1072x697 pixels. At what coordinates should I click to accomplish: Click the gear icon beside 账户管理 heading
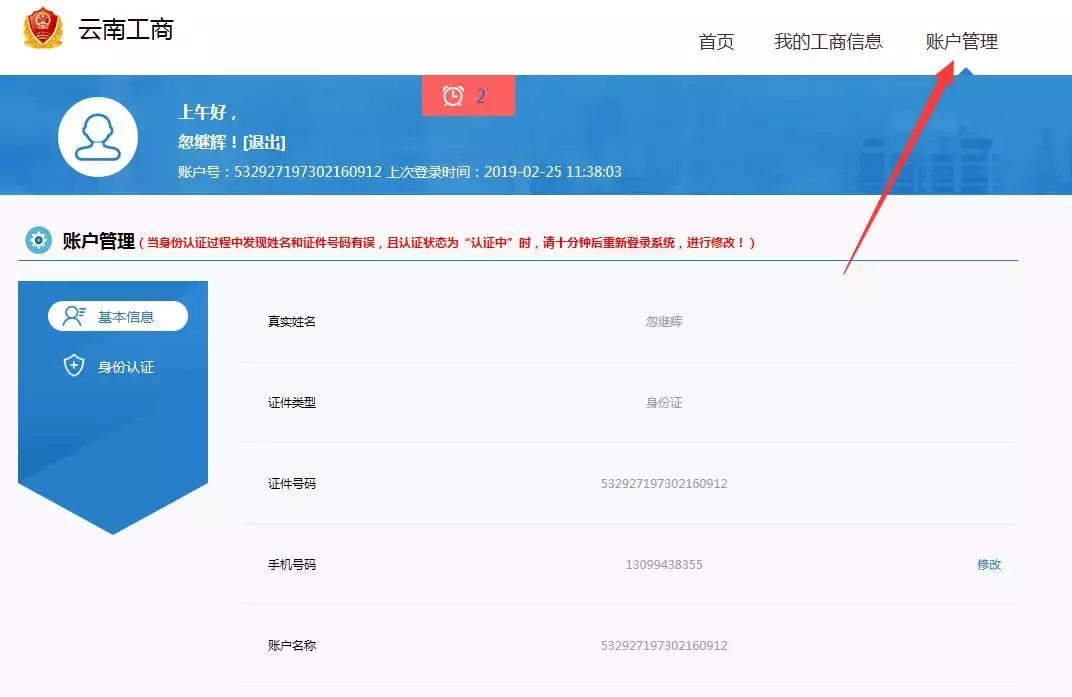pos(38,240)
